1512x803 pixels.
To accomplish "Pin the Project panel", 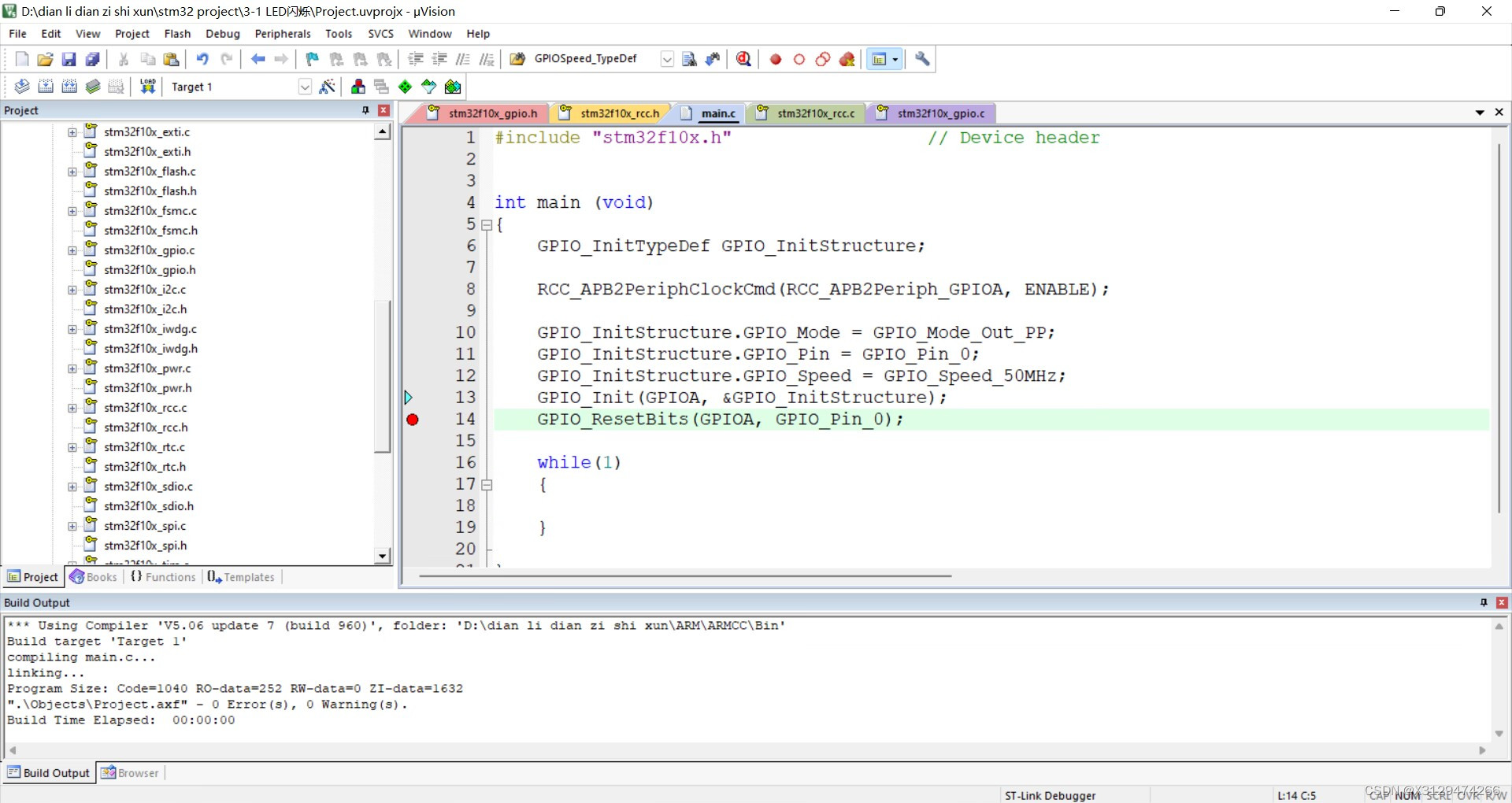I will (x=365, y=110).
